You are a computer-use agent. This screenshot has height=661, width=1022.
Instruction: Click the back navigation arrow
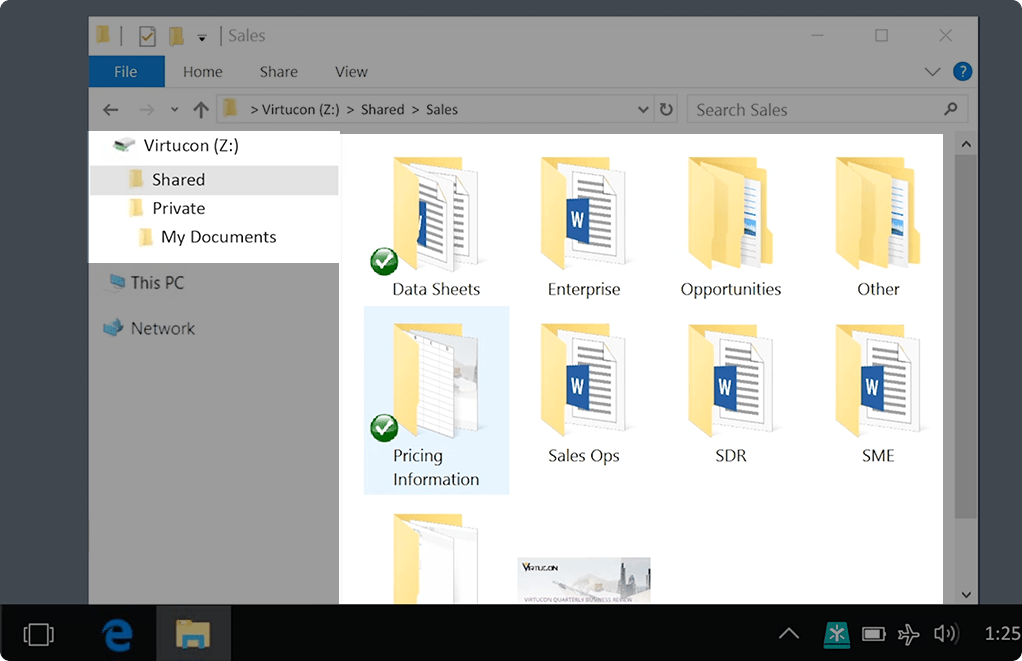[x=110, y=109]
